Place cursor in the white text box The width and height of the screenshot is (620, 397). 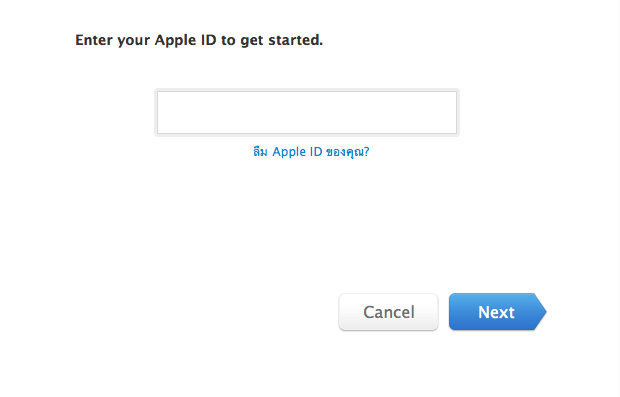pyautogui.click(x=307, y=113)
